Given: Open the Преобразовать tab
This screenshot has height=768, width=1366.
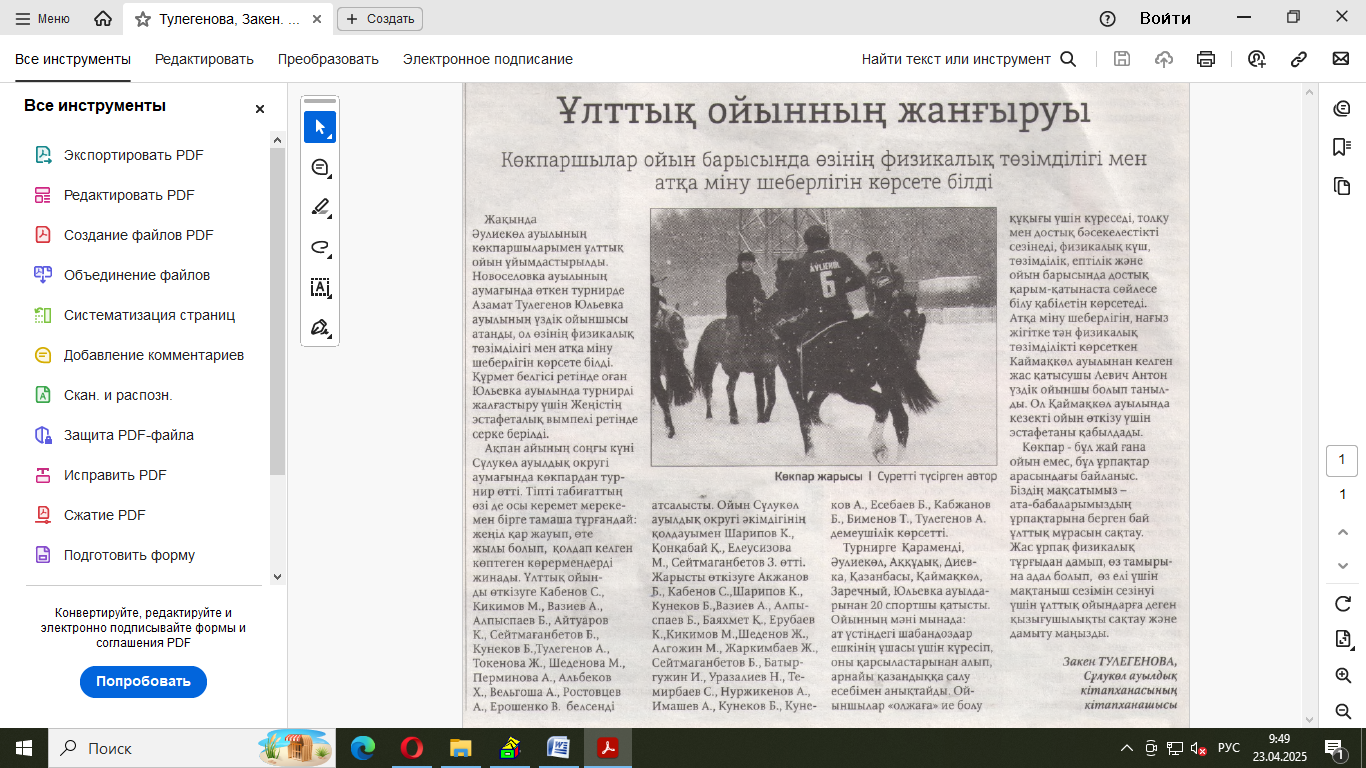Looking at the screenshot, I should 328,59.
